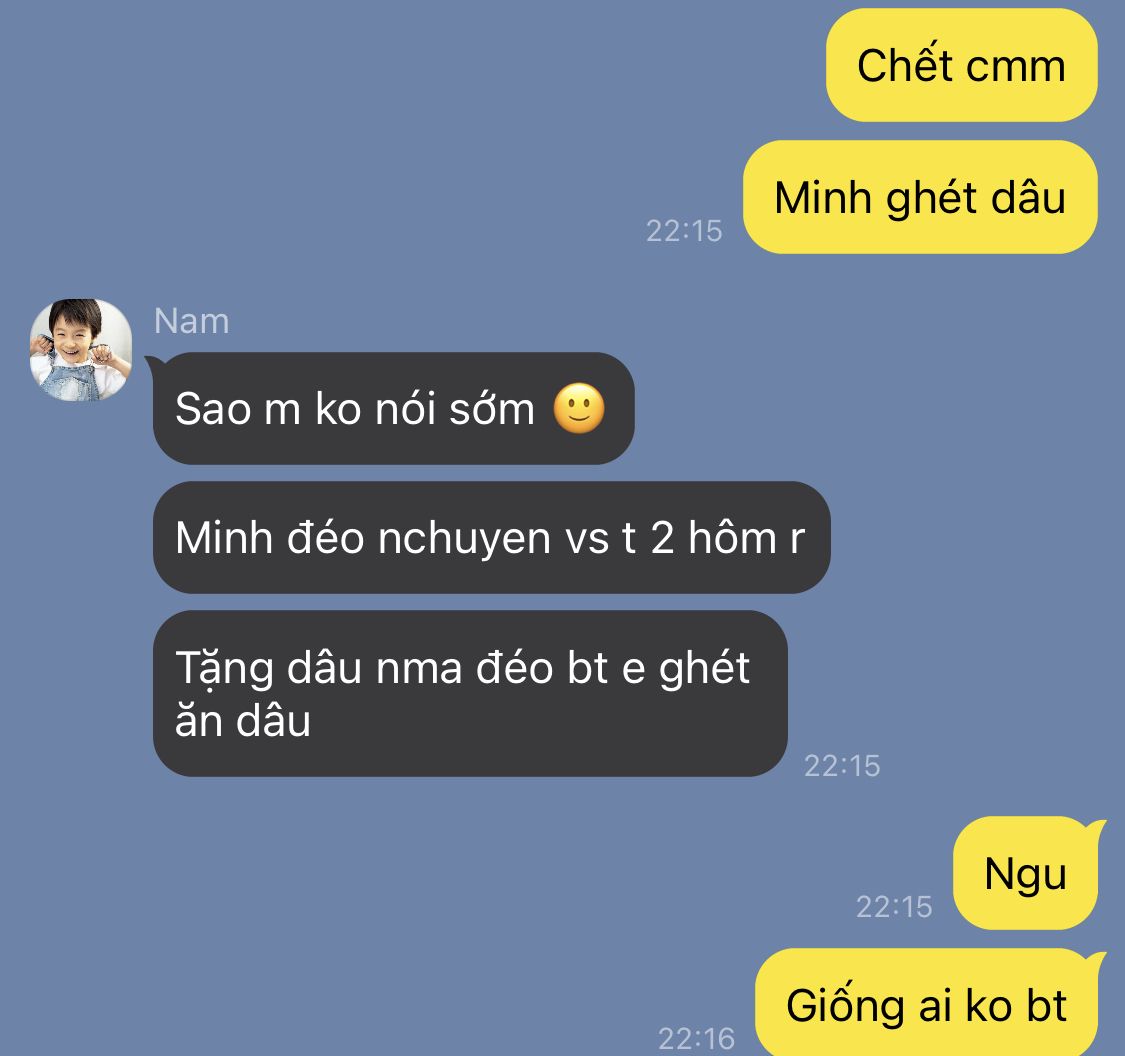This screenshot has width=1125, height=1056.
Task: Tap the 22:15 timestamp next to 'Ngu'
Action: click(894, 907)
